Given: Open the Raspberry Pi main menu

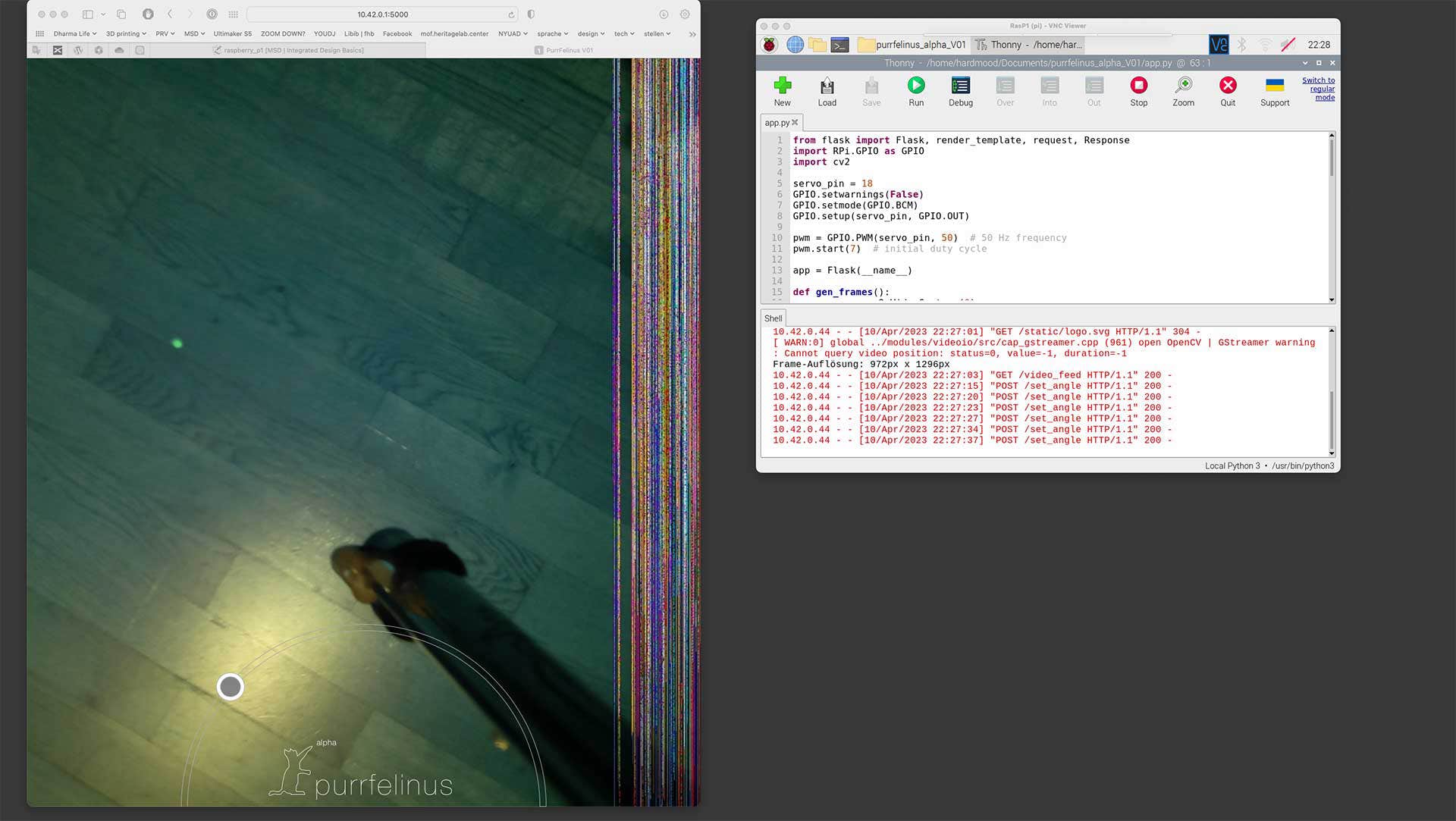Looking at the screenshot, I should pyautogui.click(x=769, y=45).
